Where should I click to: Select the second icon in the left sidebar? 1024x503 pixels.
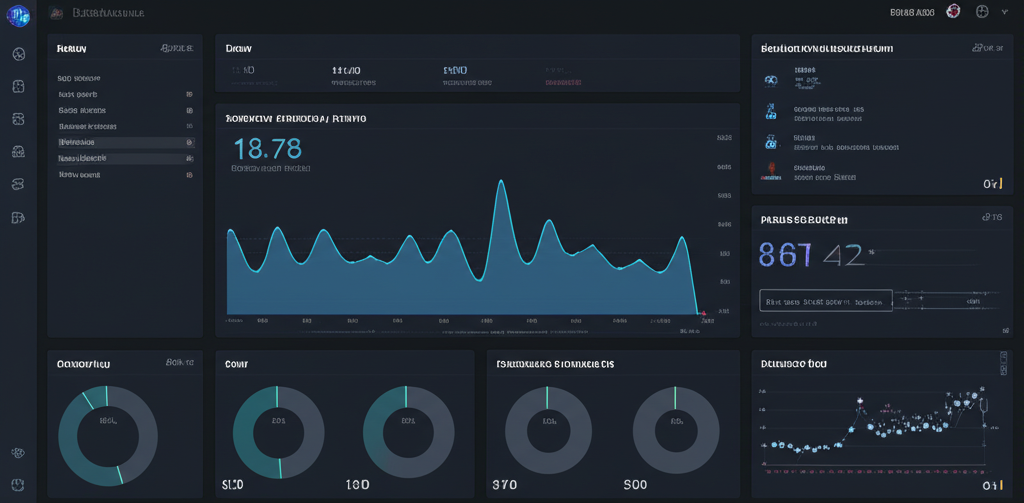click(18, 87)
